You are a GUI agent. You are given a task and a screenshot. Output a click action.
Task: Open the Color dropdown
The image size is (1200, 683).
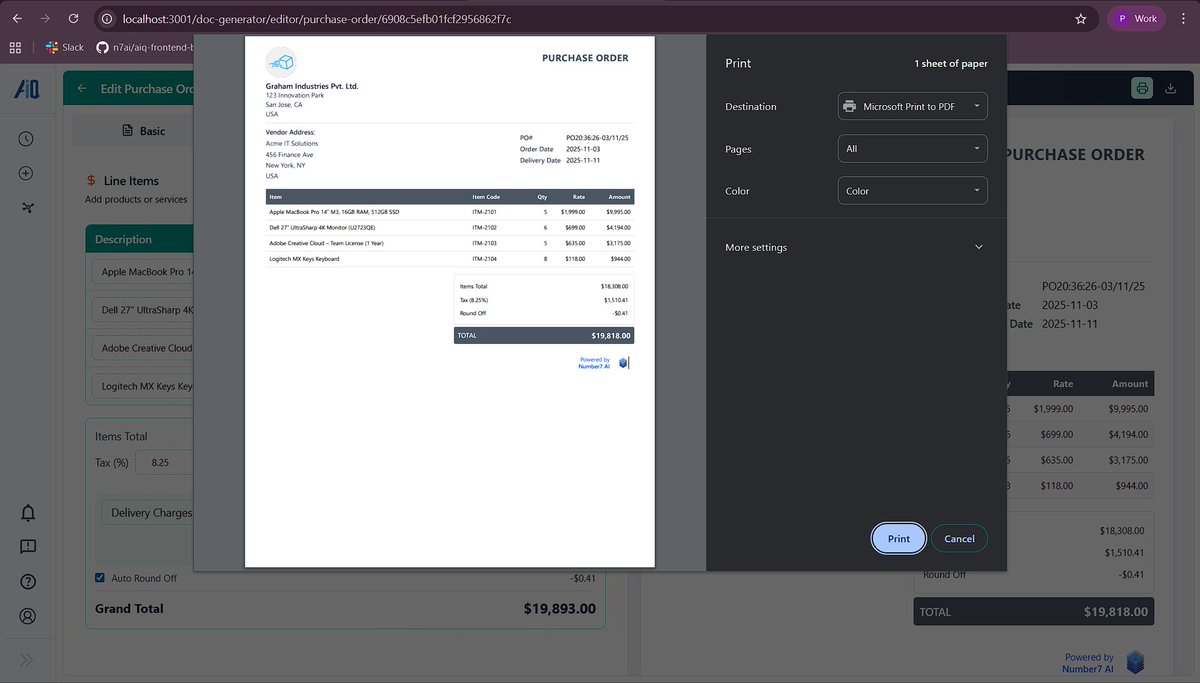912,190
